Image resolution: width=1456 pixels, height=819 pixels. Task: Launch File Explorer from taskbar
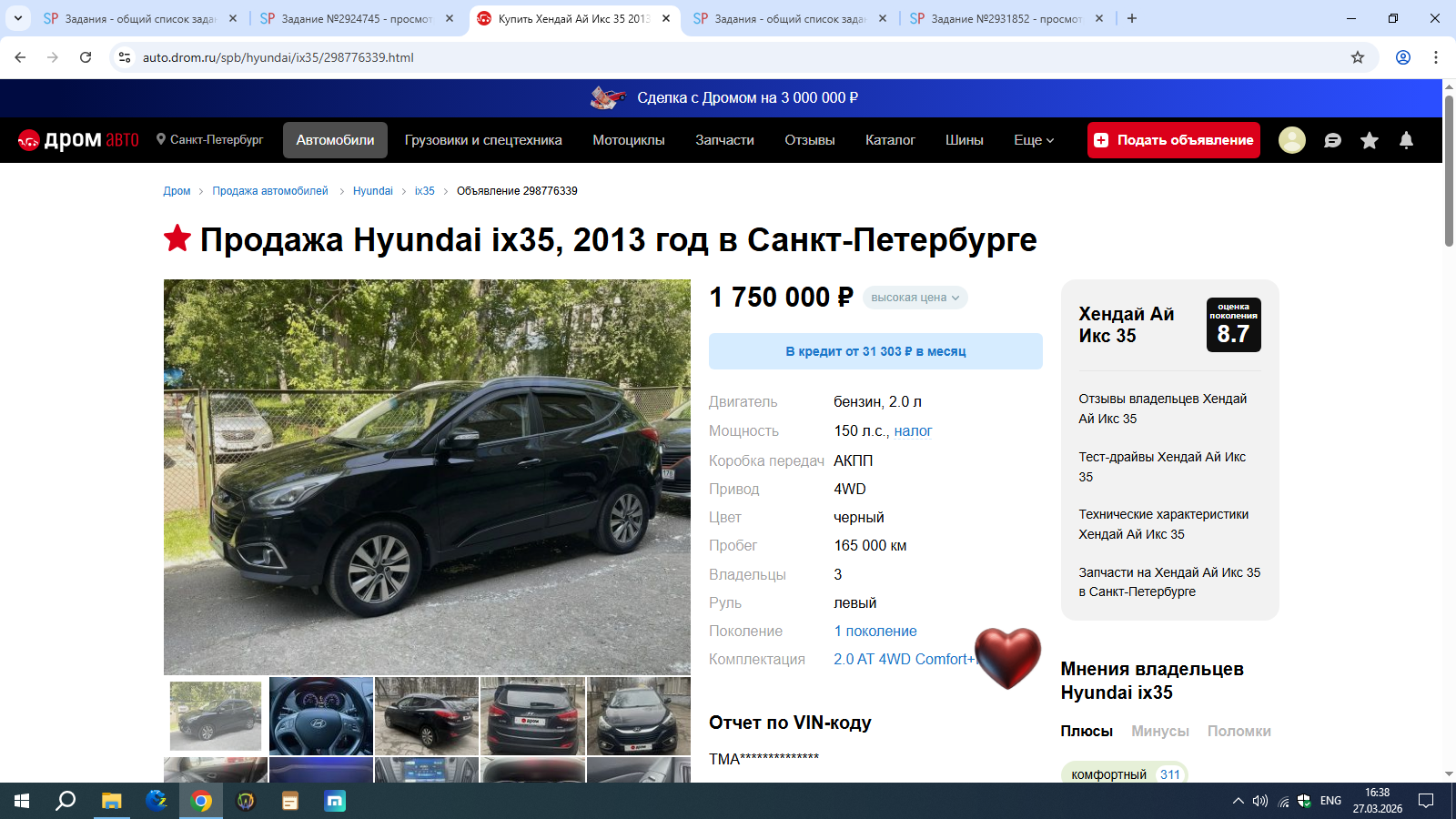click(x=111, y=801)
